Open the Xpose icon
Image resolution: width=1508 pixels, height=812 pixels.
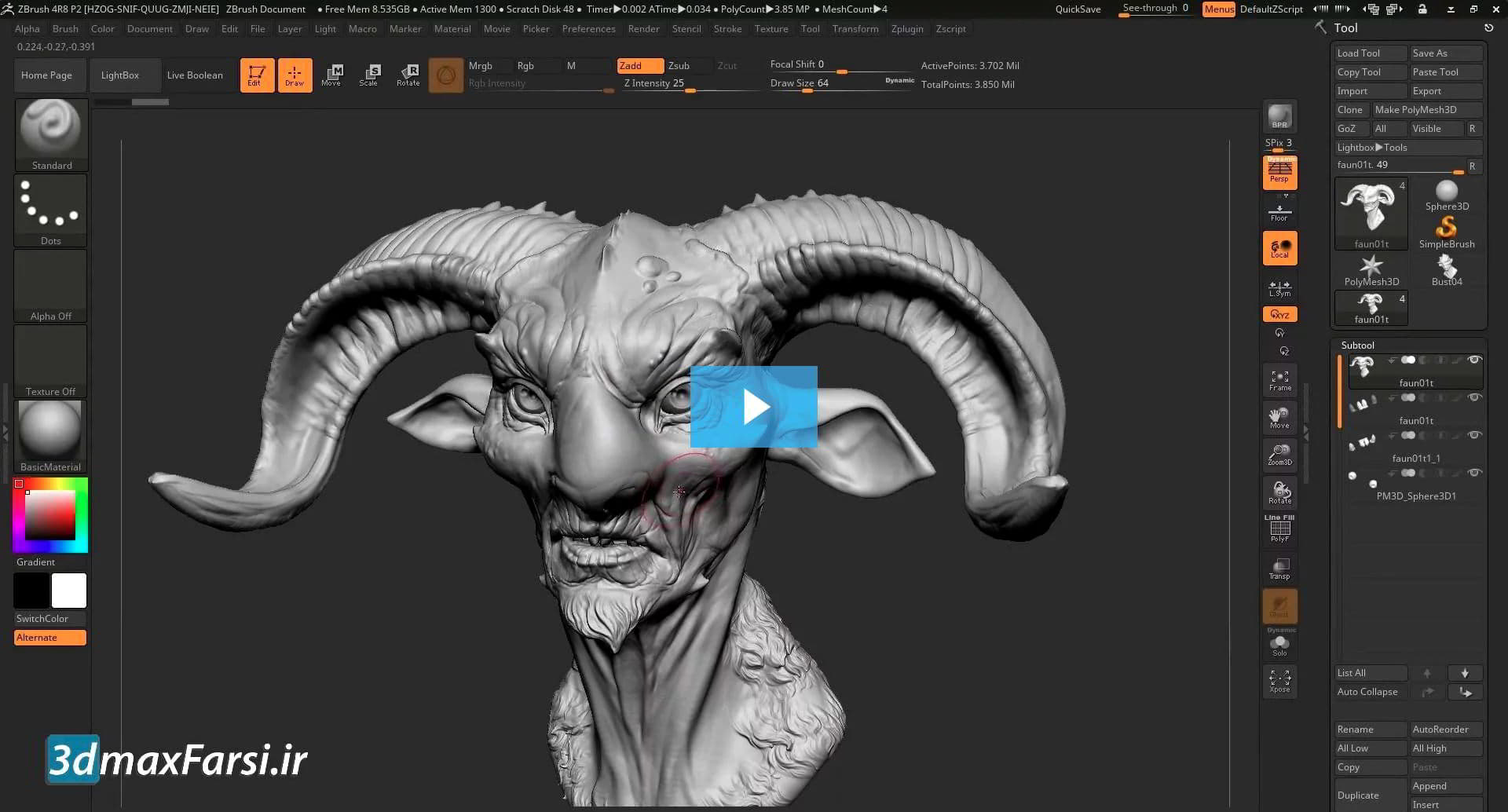point(1279,680)
